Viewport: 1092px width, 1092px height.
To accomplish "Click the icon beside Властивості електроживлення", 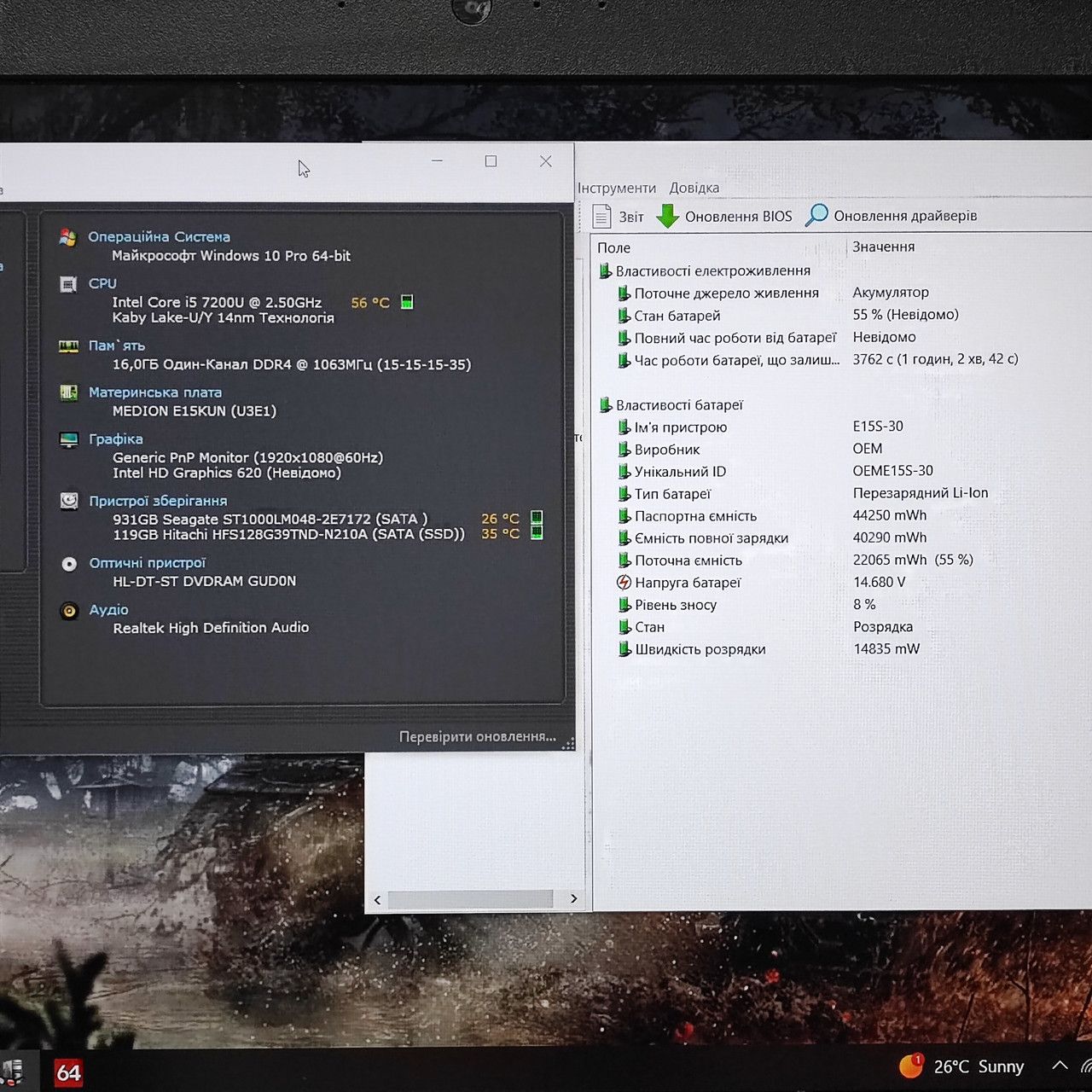I will pyautogui.click(x=605, y=271).
